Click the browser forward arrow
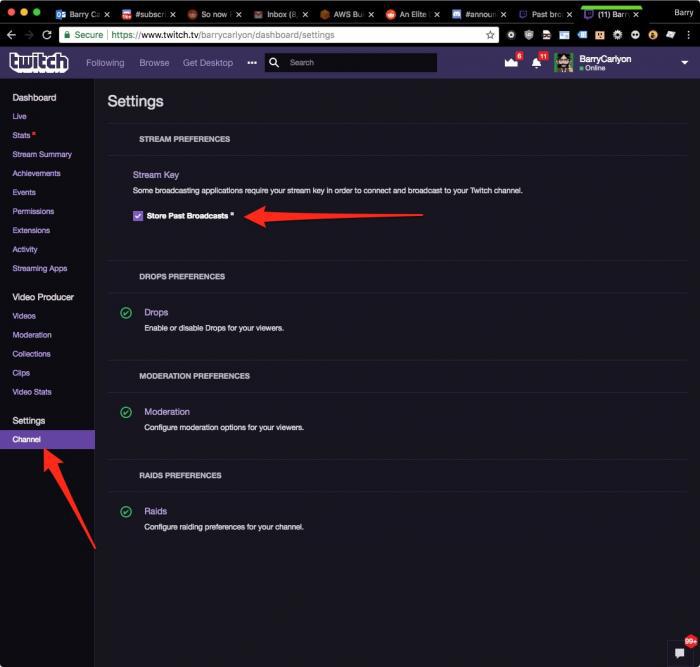Image resolution: width=700 pixels, height=667 pixels. 29,35
